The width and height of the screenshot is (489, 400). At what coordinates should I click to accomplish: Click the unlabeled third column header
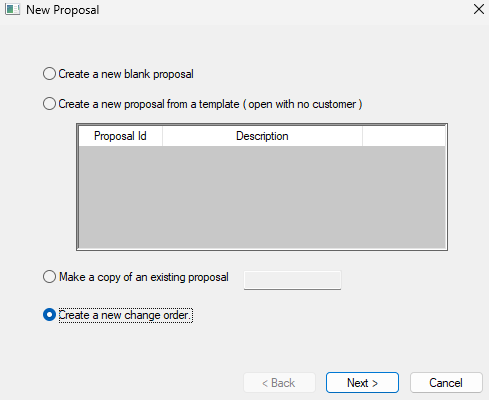(404, 136)
